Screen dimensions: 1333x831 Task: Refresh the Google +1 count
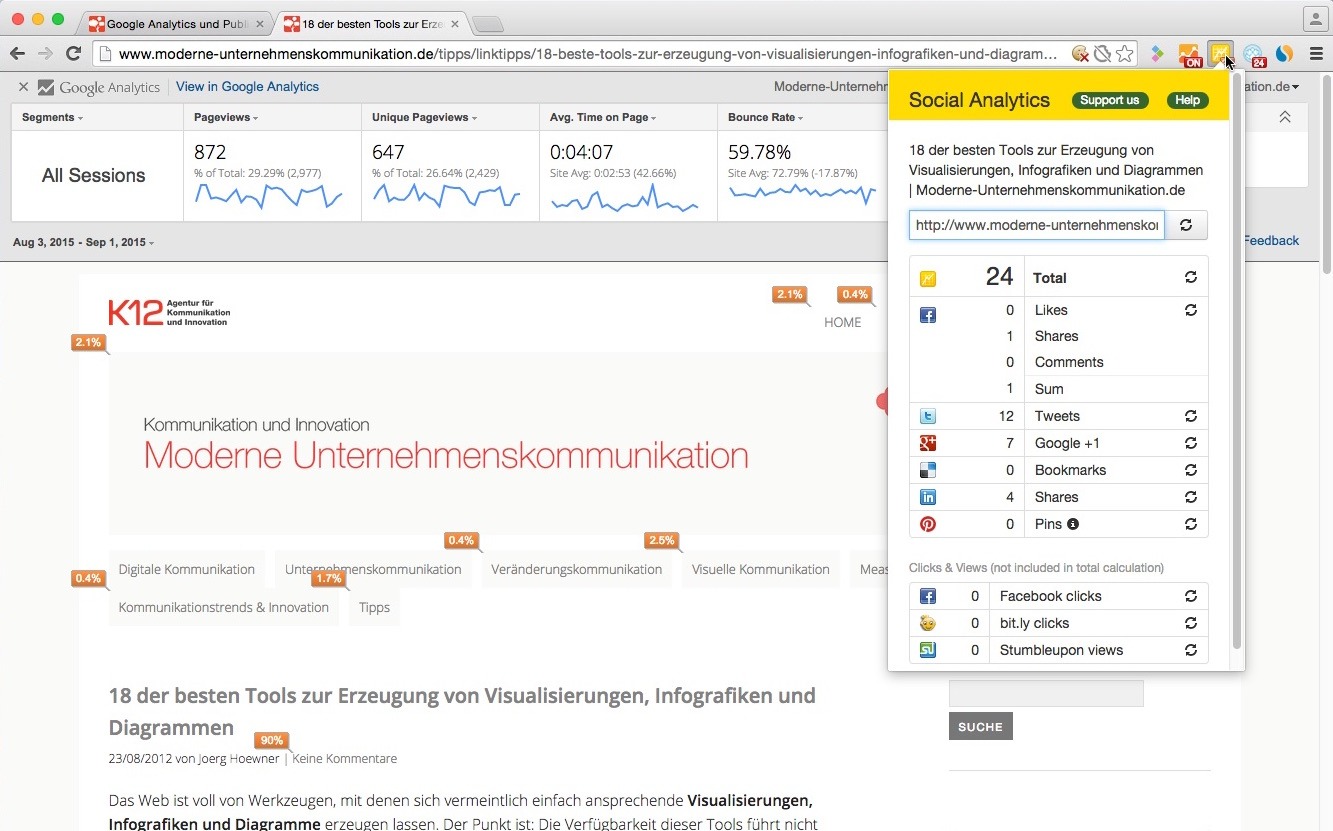(x=1190, y=443)
